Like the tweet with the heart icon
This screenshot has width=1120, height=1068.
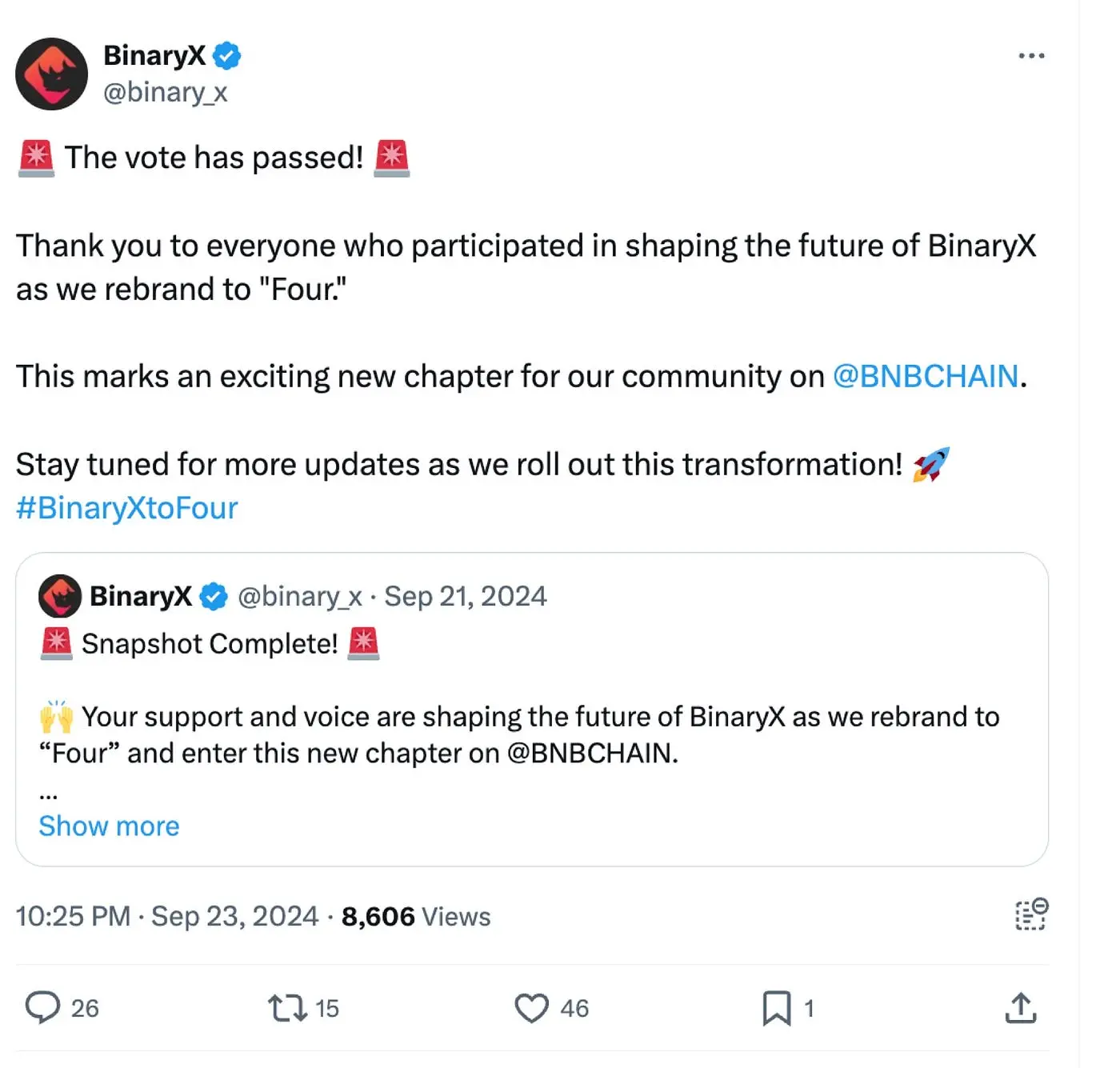pyautogui.click(x=531, y=1007)
